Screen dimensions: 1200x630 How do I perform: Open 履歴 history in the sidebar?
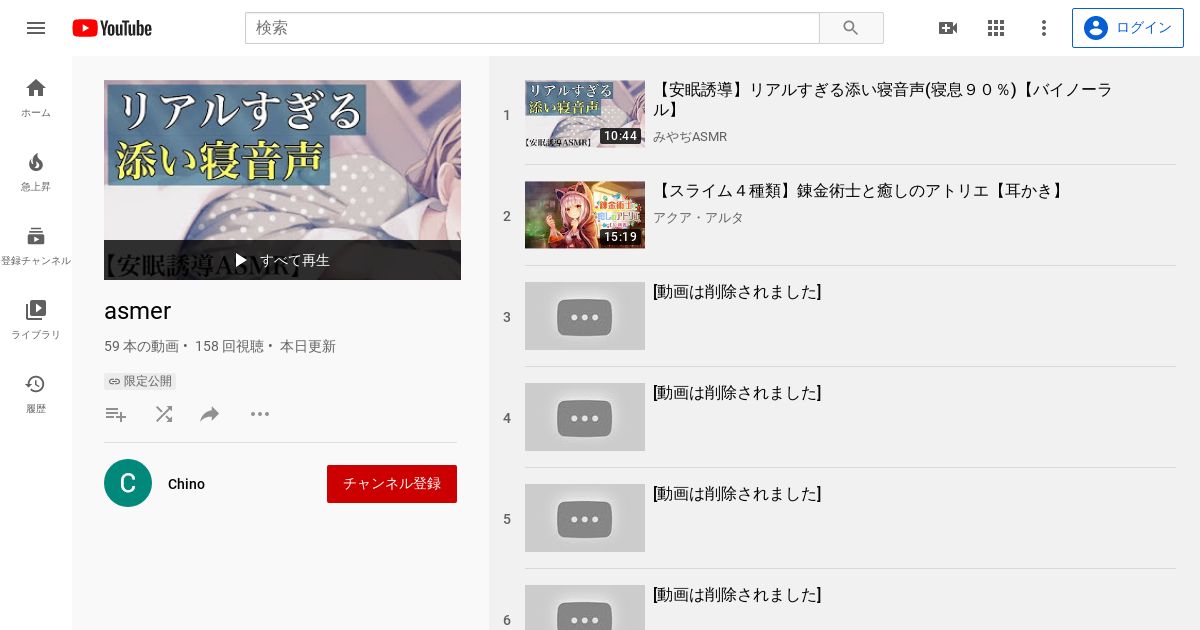click(36, 394)
